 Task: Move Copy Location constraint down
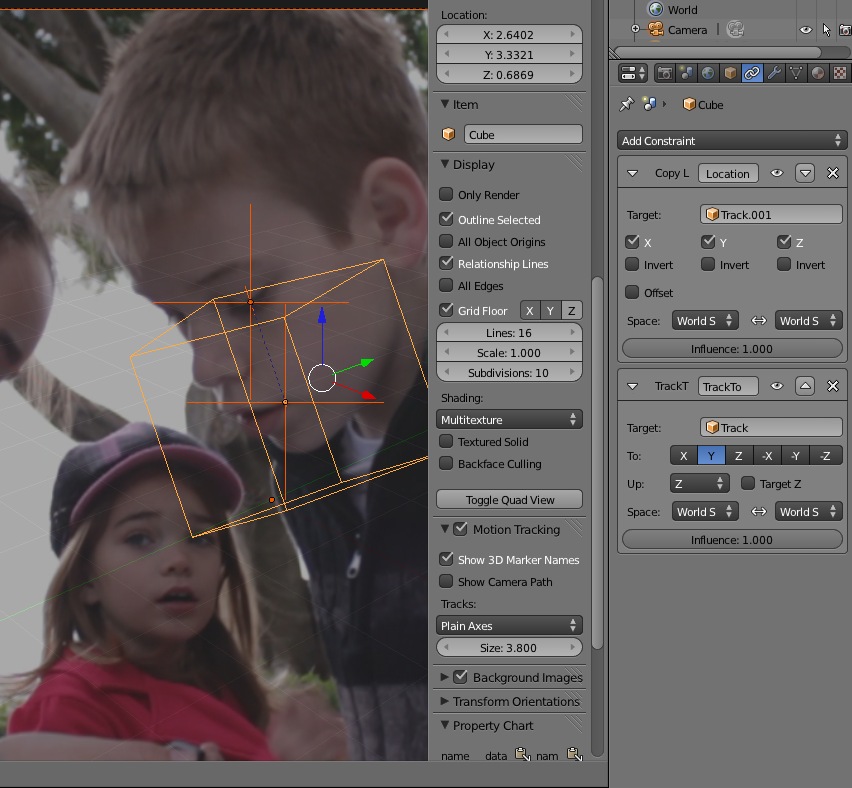click(805, 173)
